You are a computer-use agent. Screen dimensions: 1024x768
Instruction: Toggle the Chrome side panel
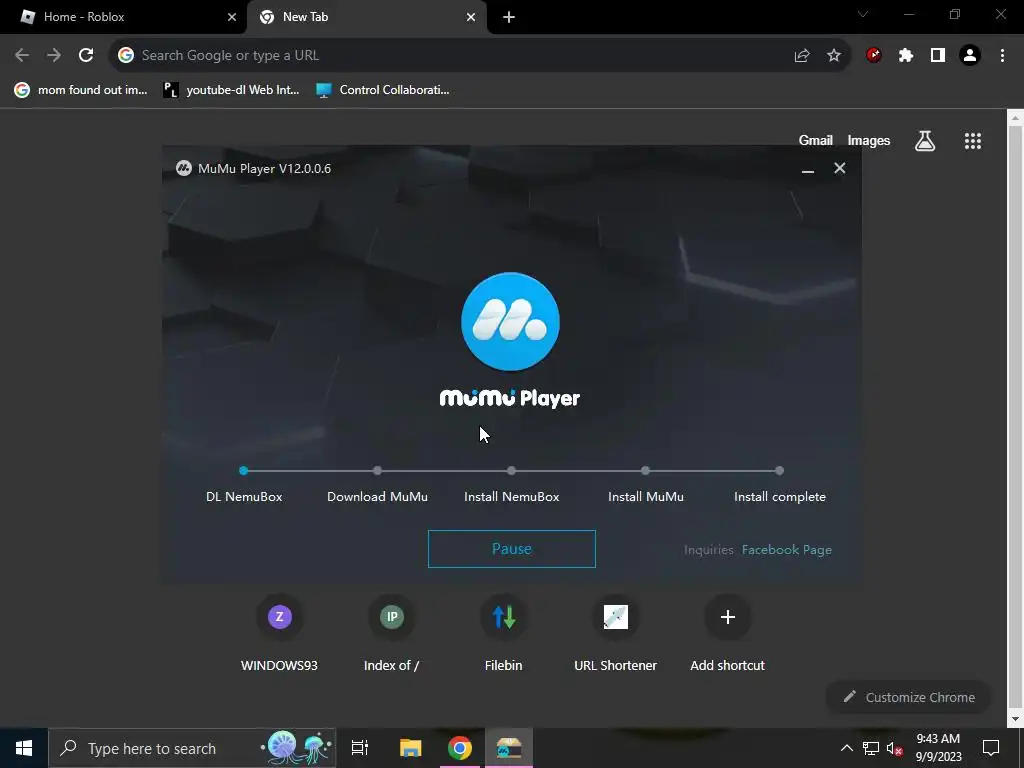coord(938,56)
